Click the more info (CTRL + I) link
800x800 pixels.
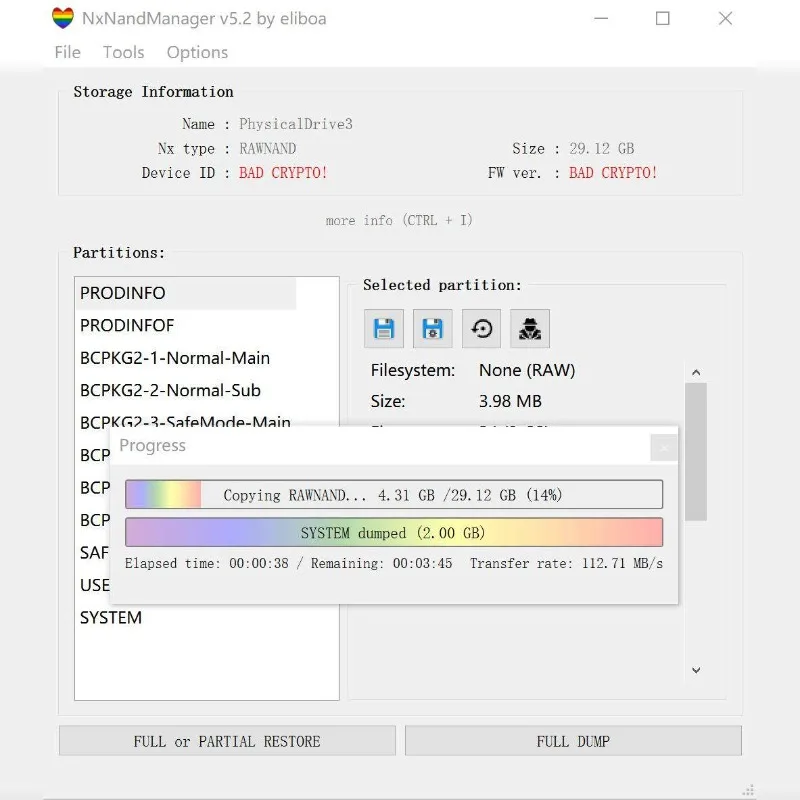pos(399,220)
